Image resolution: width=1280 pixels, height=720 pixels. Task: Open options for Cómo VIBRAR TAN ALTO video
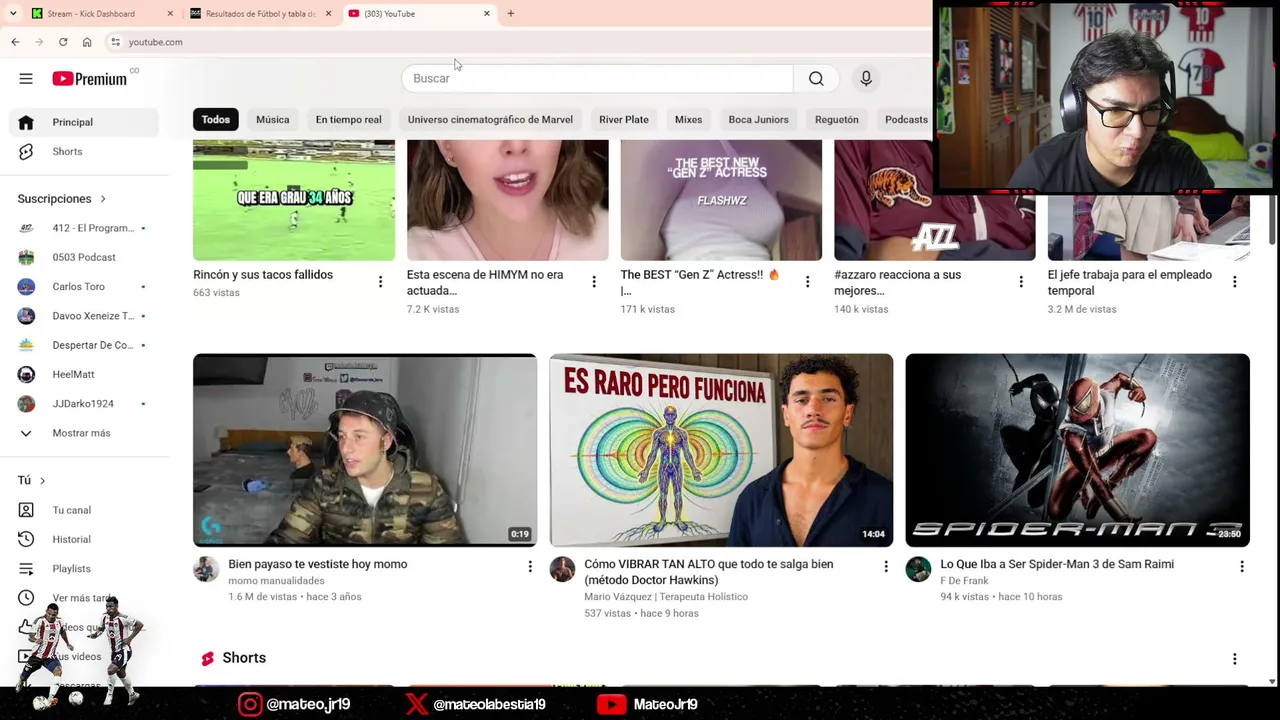[x=885, y=567]
